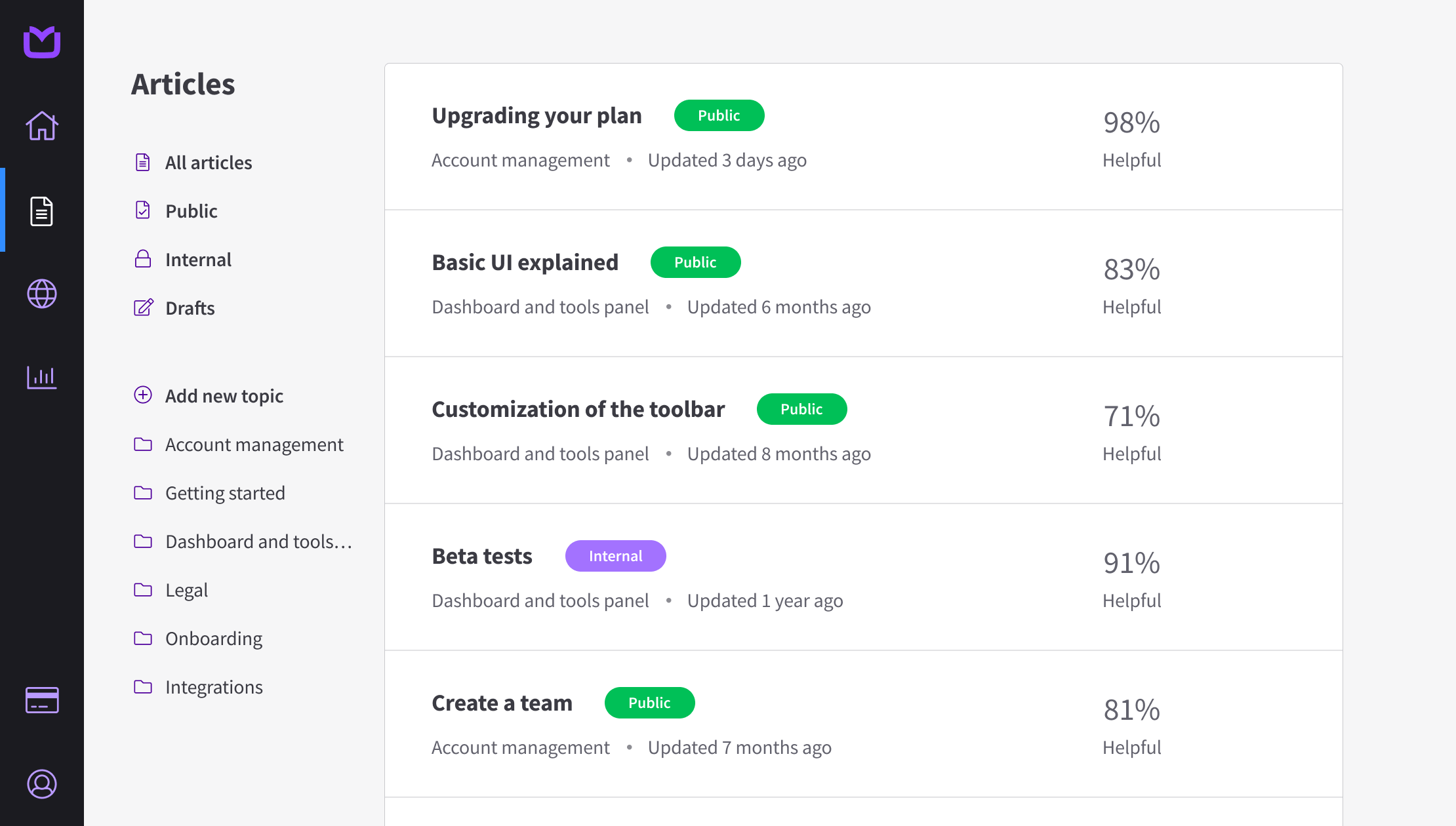Image resolution: width=1456 pixels, height=826 pixels.
Task: Open the Account management topic folder
Action: pos(254,444)
